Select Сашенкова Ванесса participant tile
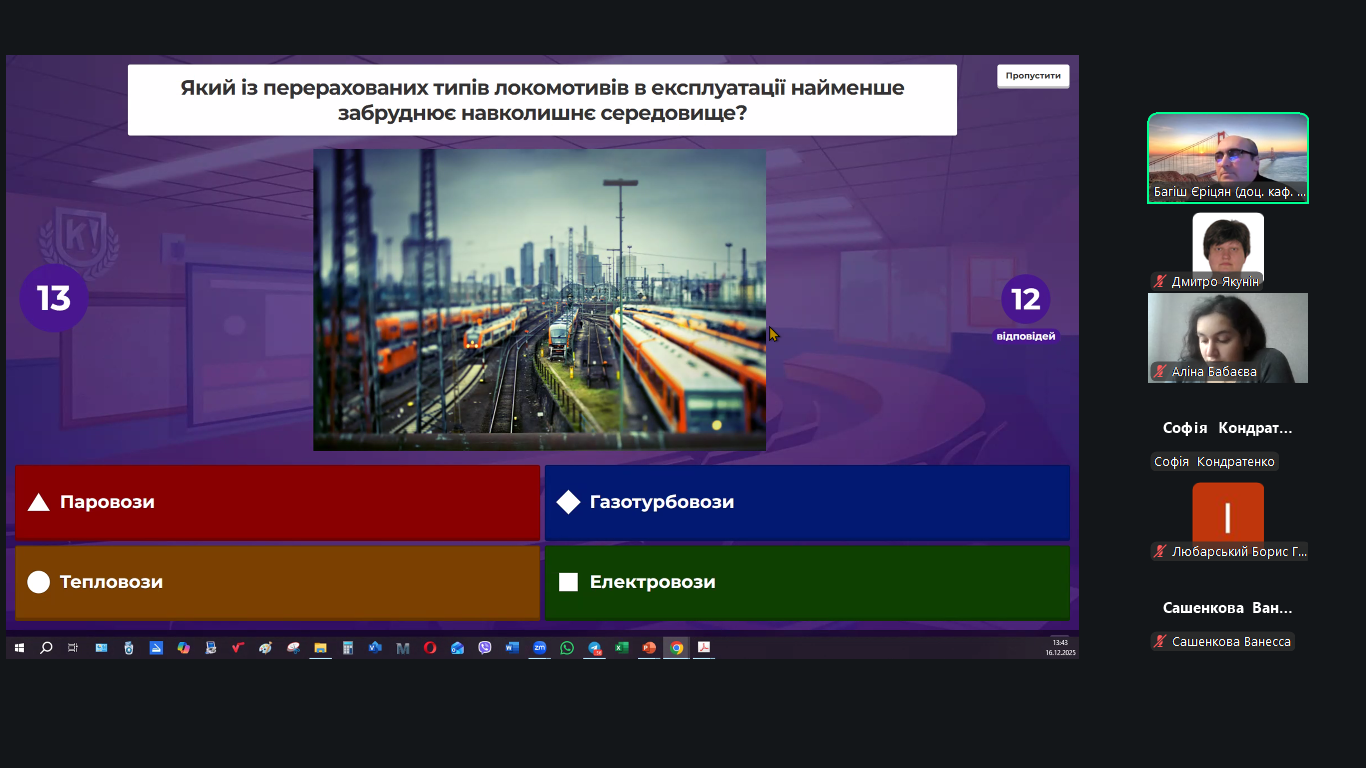 coord(1228,608)
